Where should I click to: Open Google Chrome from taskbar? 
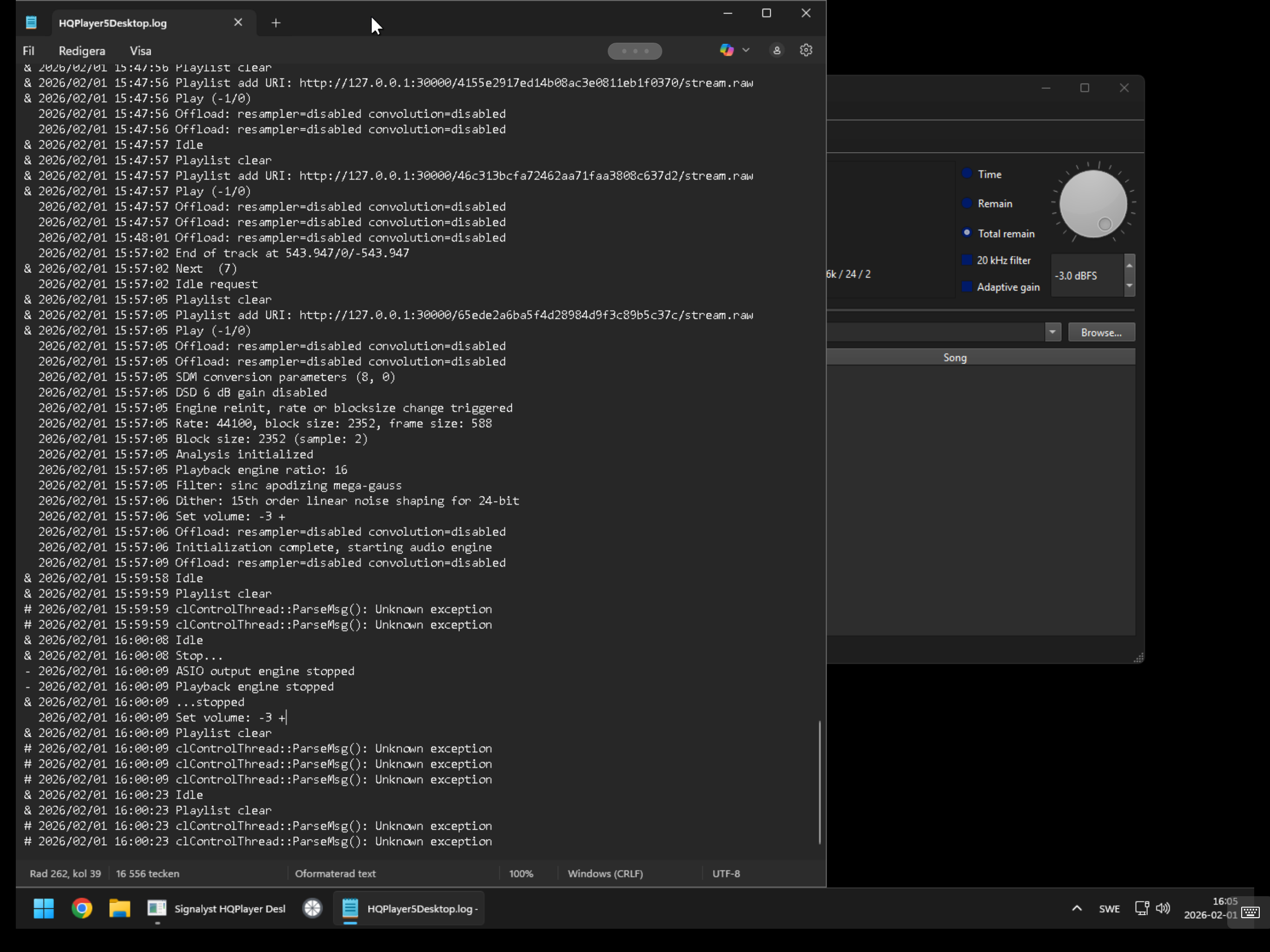(x=81, y=908)
